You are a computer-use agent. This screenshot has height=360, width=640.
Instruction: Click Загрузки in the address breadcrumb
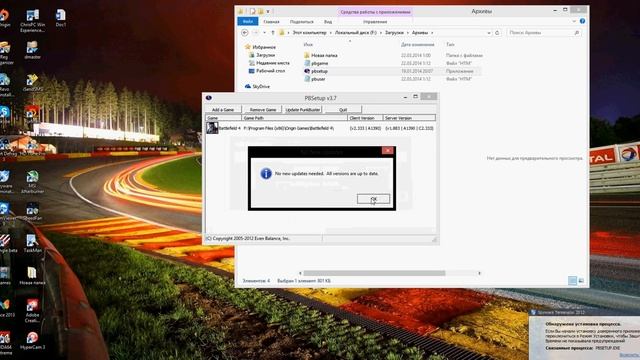pos(394,33)
